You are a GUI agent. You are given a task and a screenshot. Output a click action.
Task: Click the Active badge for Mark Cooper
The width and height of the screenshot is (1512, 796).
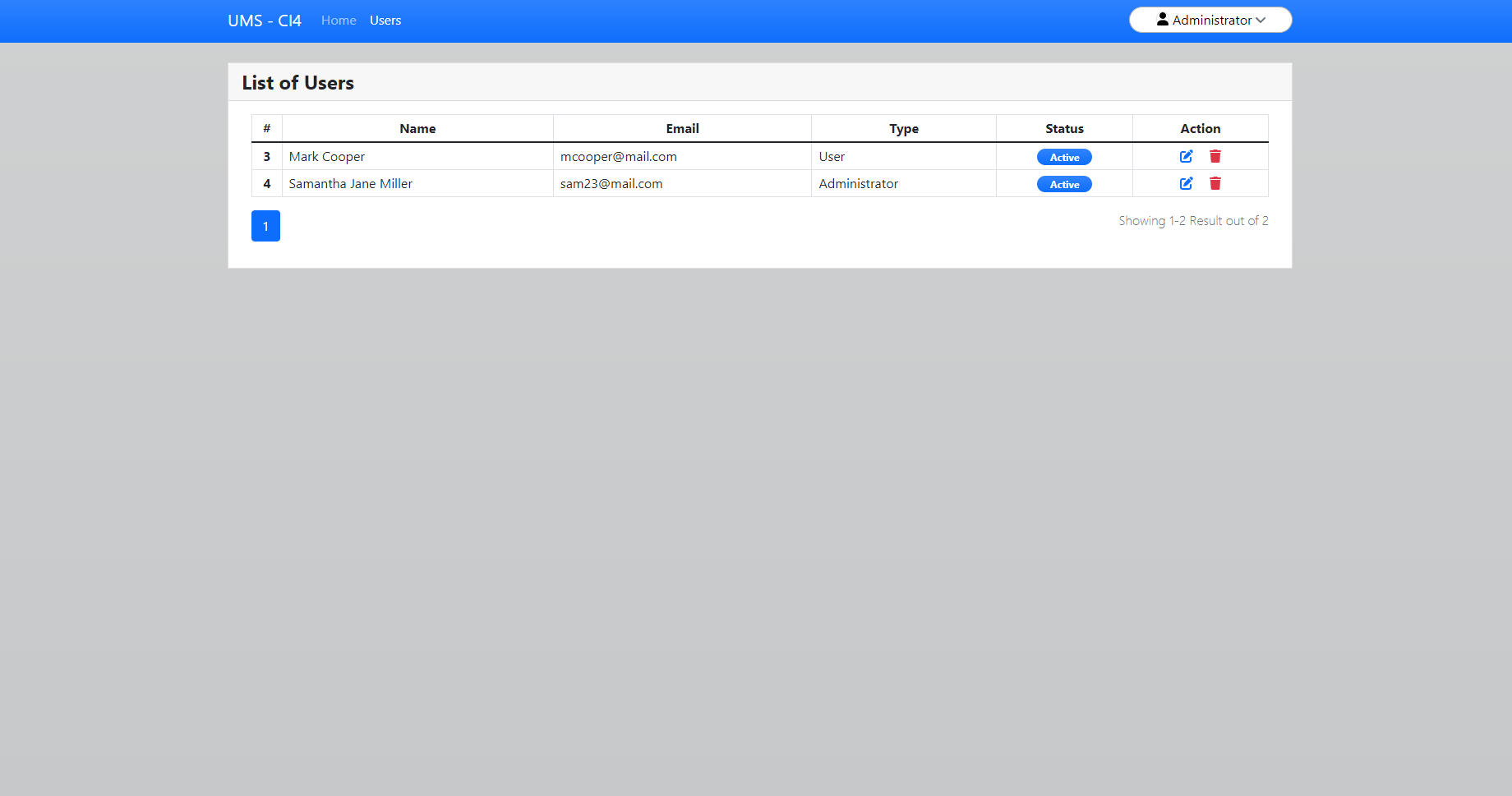[x=1064, y=157]
